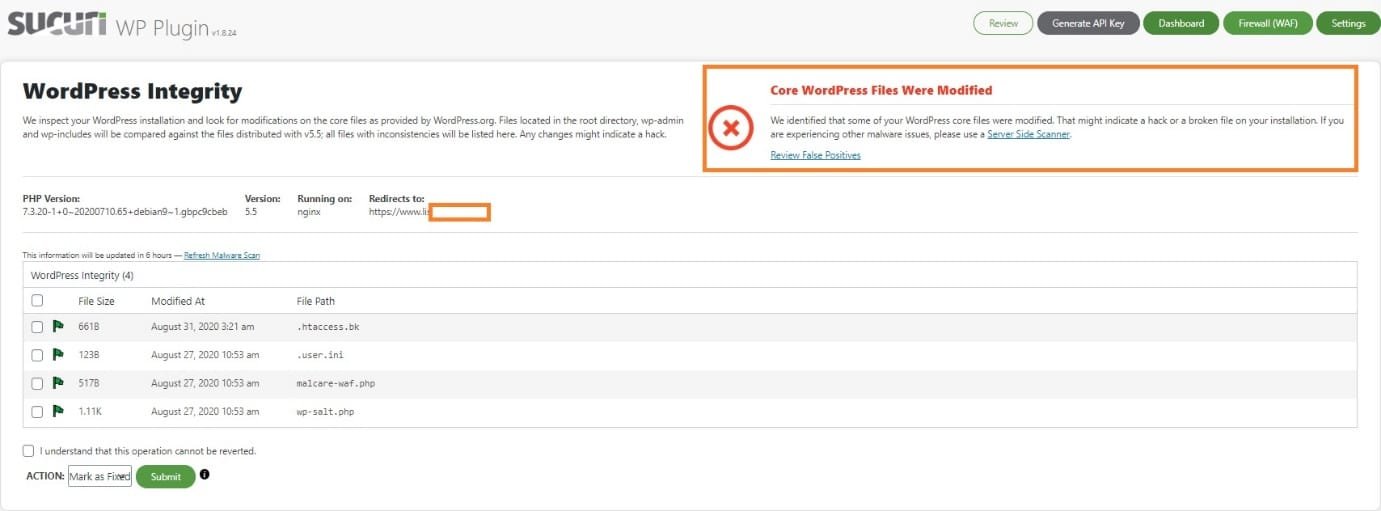
Task: Follow the Server Side Scanner link
Action: tap(1028, 134)
